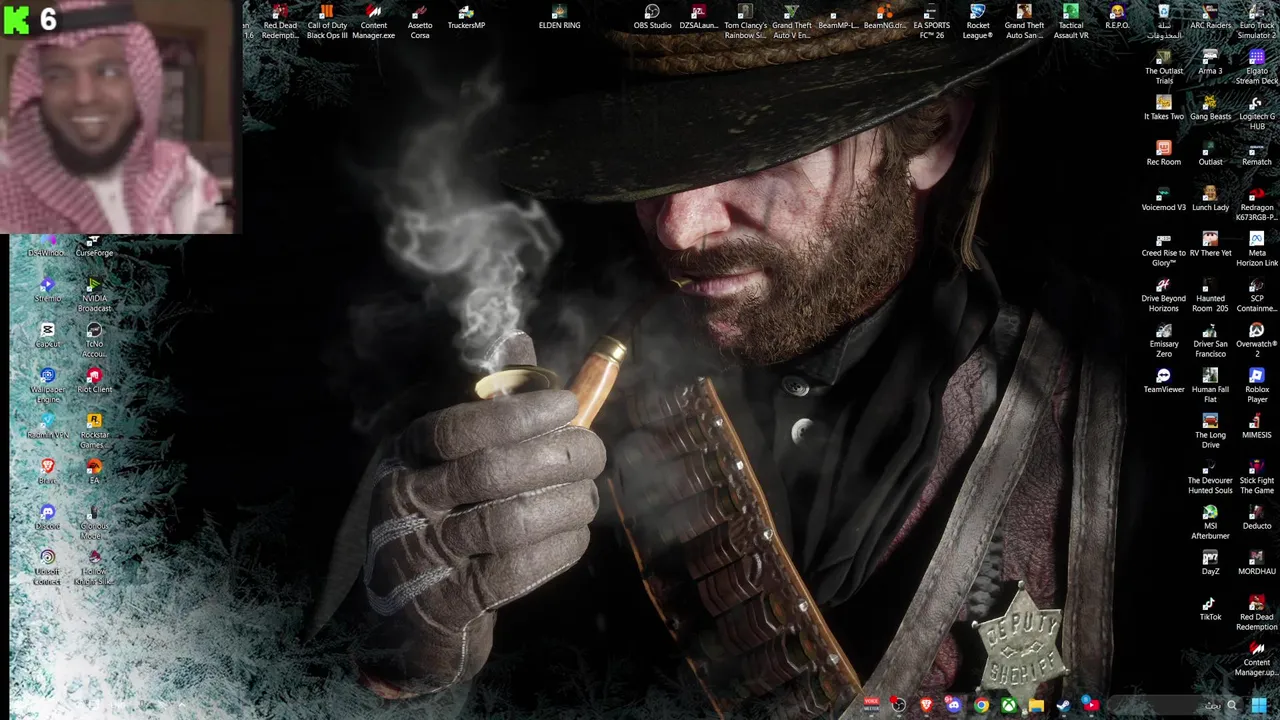Open the TruckersMP desktop shortcut
The image size is (1280, 720).
(x=466, y=18)
